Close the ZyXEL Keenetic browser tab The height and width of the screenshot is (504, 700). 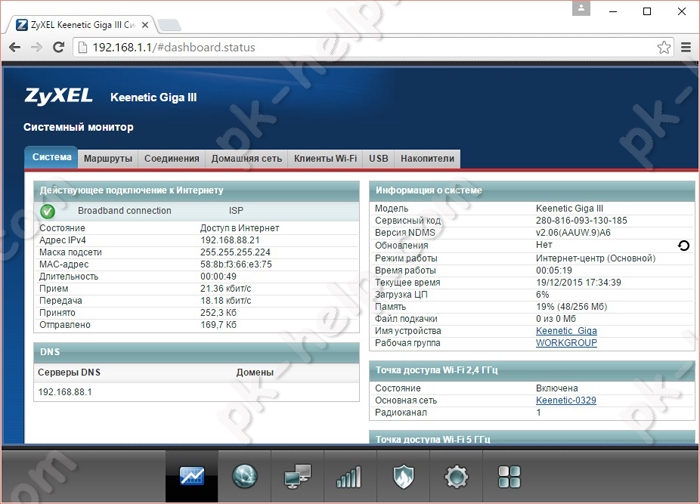145,25
